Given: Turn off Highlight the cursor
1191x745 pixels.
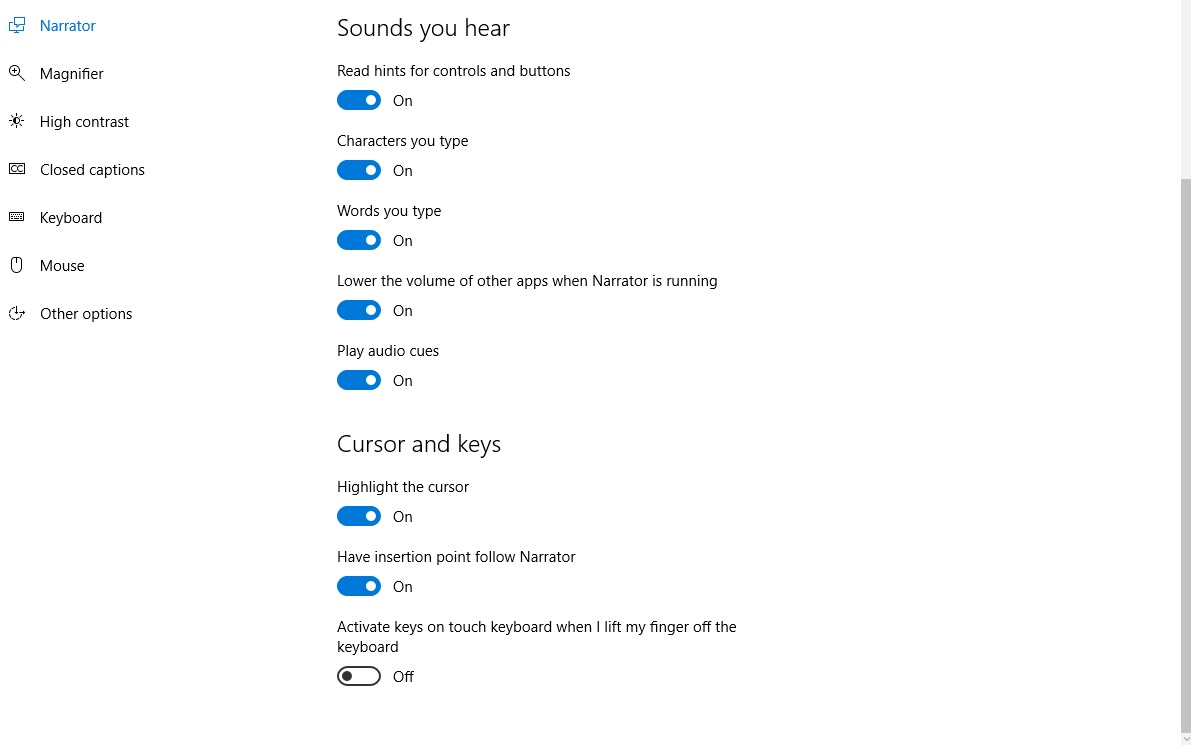Looking at the screenshot, I should pyautogui.click(x=359, y=516).
